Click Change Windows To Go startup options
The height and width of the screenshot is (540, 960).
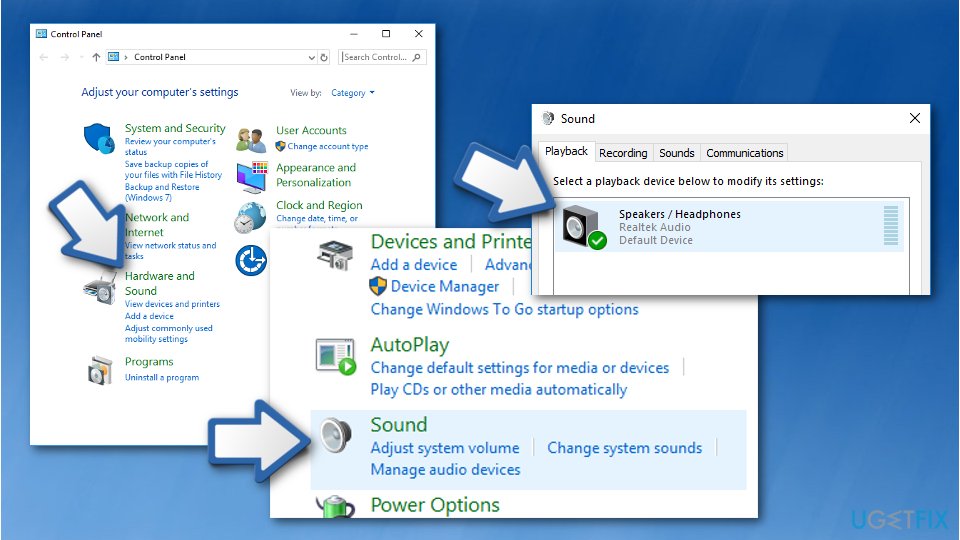pyautogui.click(x=504, y=309)
